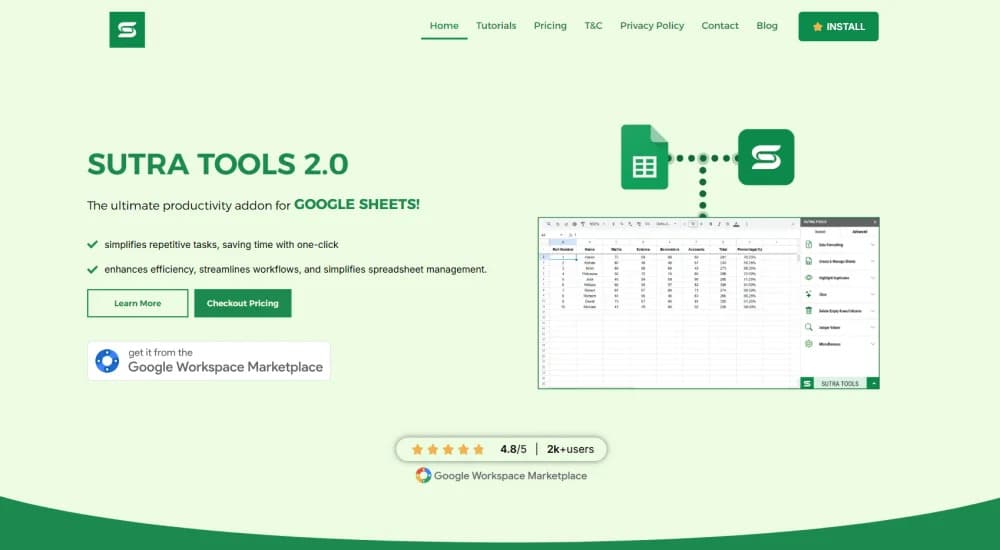
Task: Click the 4.8/5 star rating pill
Action: [x=501, y=449]
